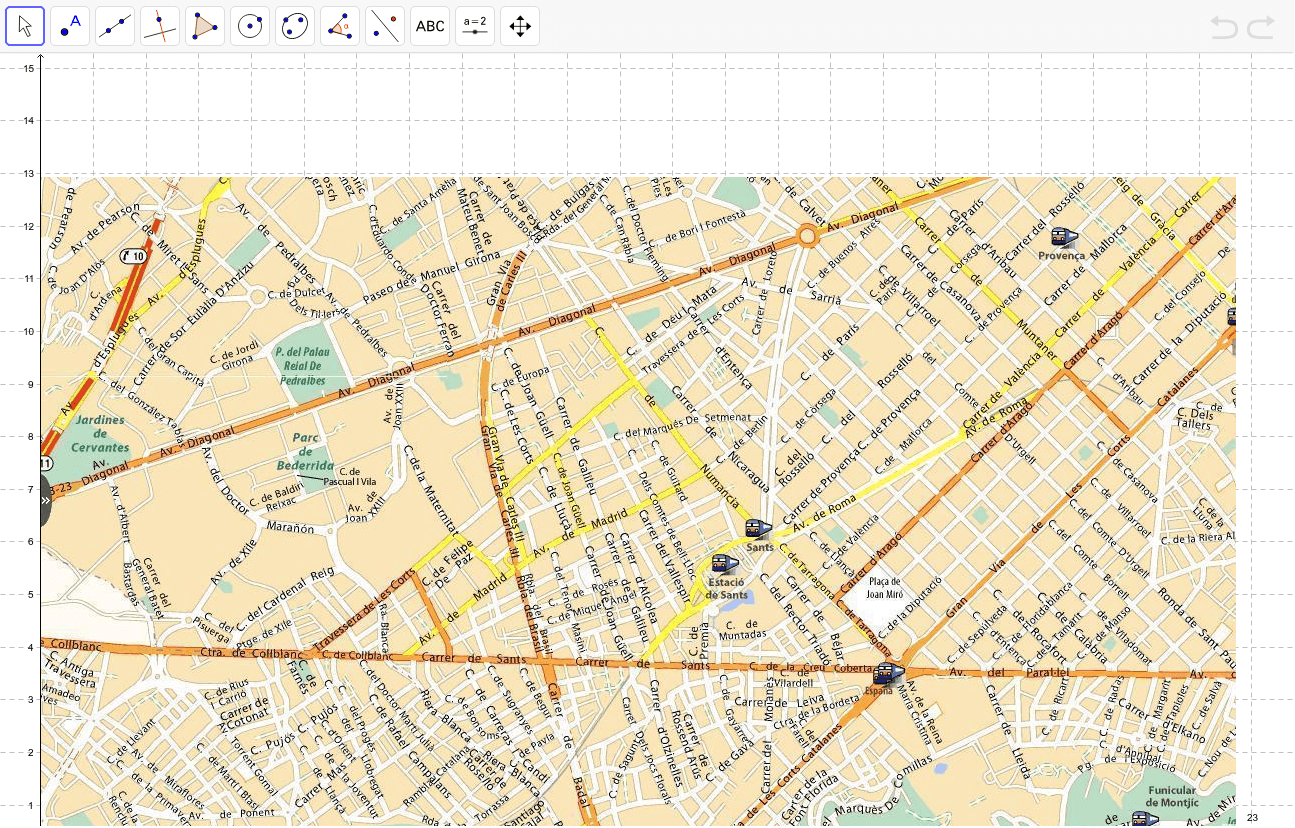Click the Diagonal roundabout on the map
1295x828 pixels.
pos(808,237)
